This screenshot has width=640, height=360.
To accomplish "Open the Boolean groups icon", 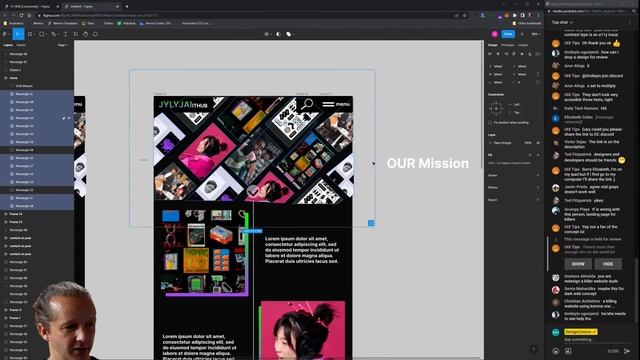I will click(x=289, y=34).
